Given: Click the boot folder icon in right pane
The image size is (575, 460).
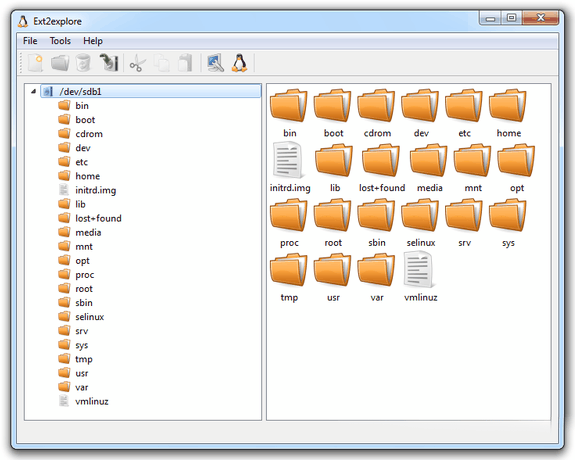Looking at the screenshot, I should coord(333,106).
